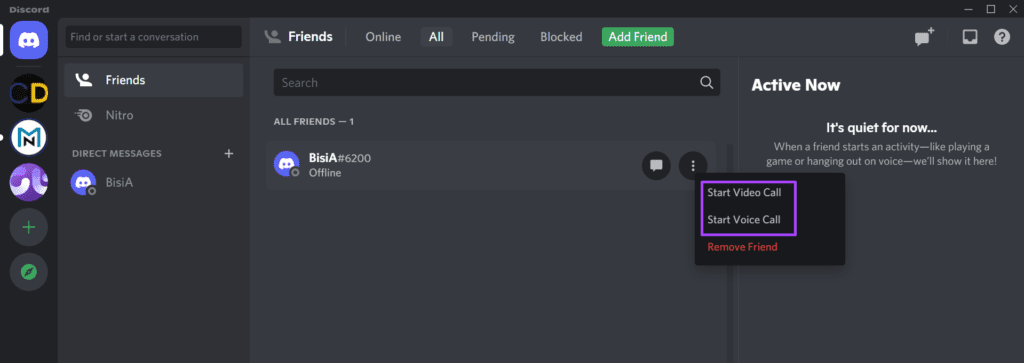1024x363 pixels.
Task: Open the purple server icon in sidebar
Action: pos(29,182)
